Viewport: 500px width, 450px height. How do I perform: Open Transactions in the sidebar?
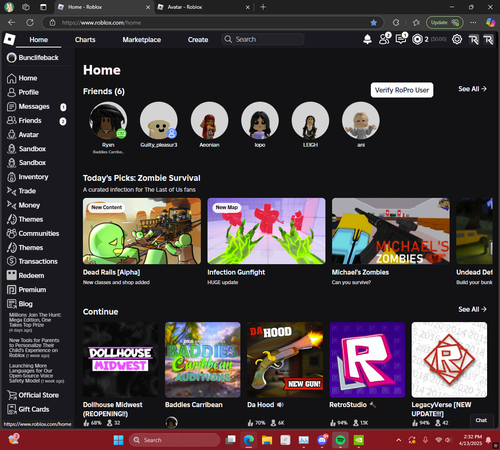coord(32,261)
